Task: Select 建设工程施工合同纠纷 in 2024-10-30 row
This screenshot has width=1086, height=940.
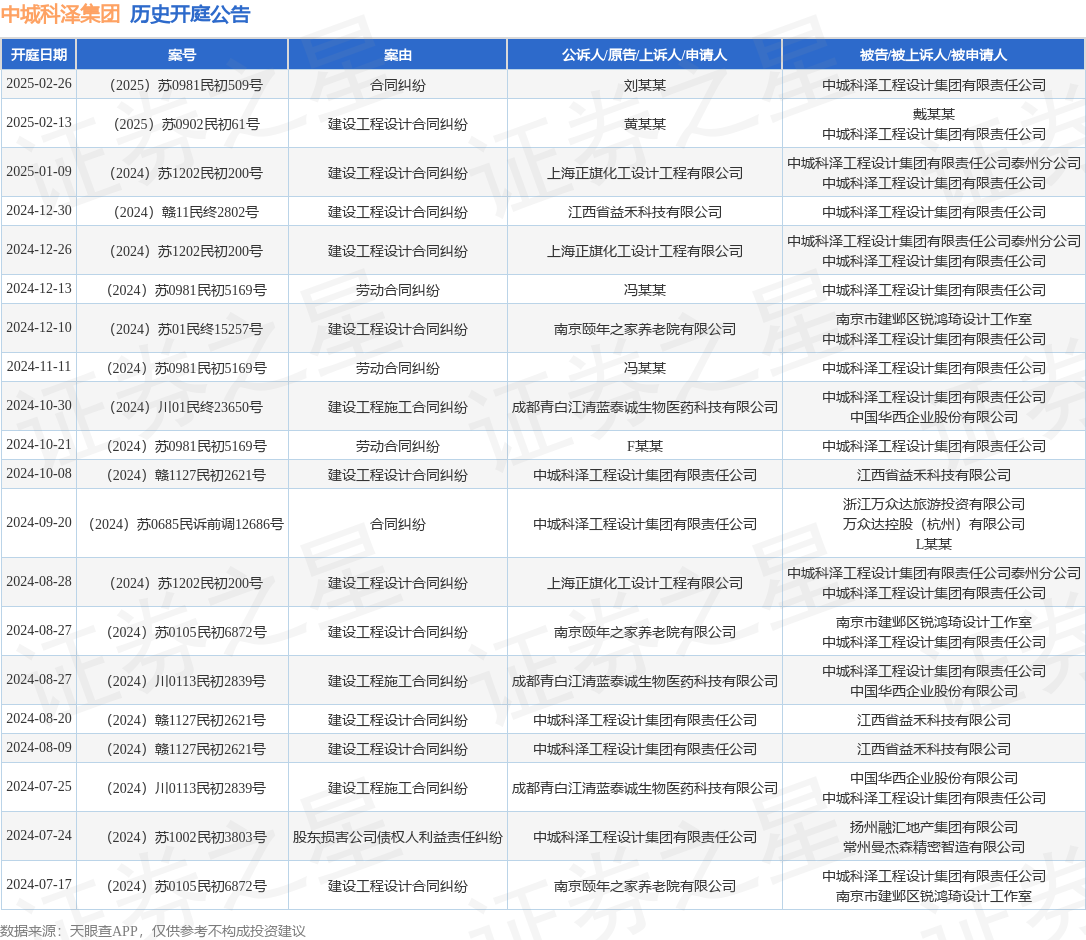Action: click(398, 407)
